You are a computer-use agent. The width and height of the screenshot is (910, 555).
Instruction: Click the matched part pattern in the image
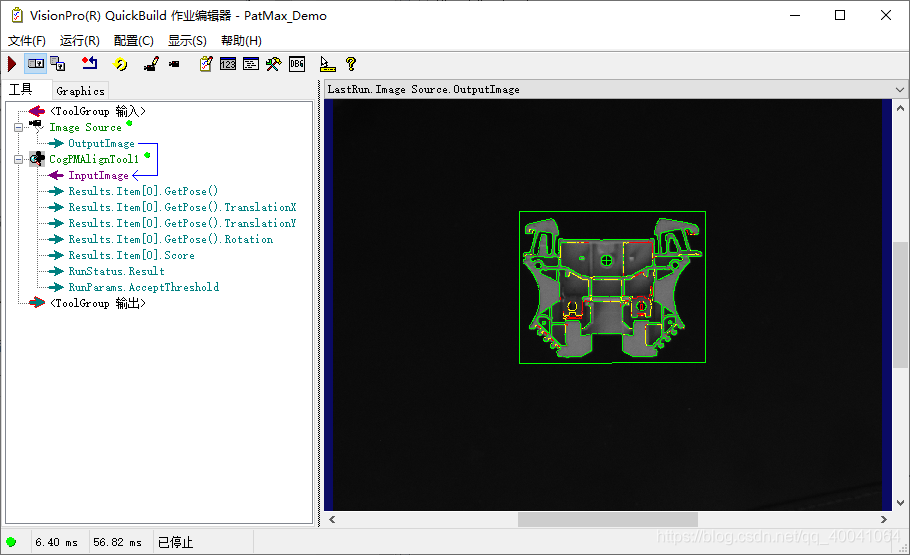pyautogui.click(x=612, y=287)
